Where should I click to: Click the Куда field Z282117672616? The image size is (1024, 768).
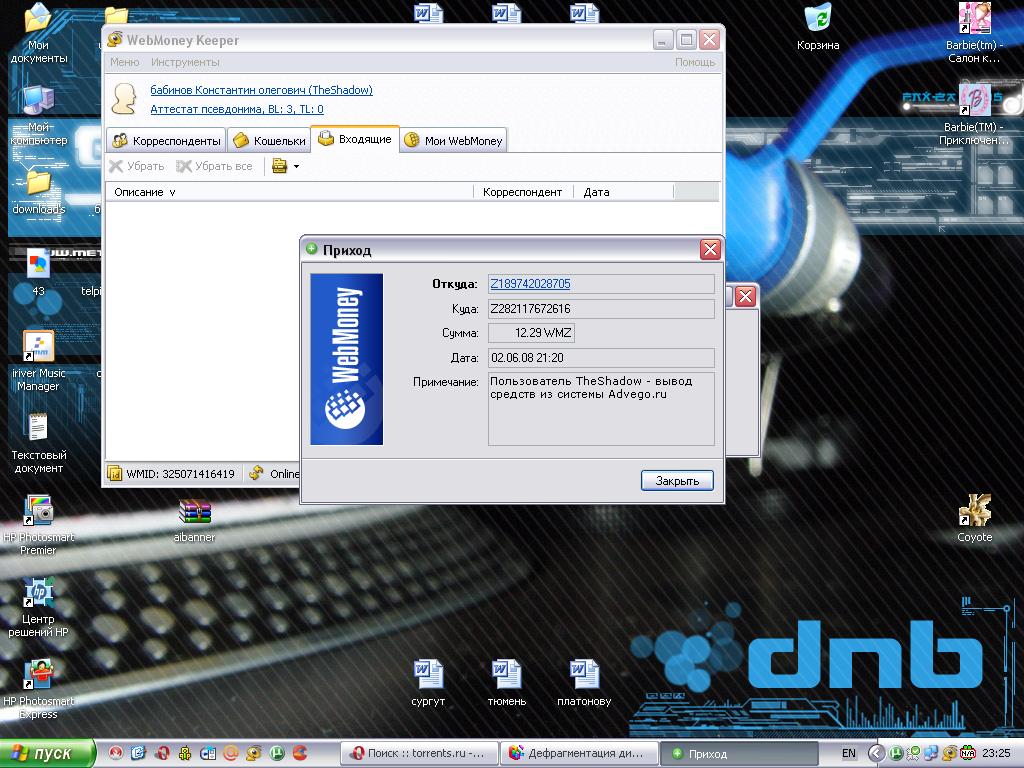pyautogui.click(x=601, y=308)
